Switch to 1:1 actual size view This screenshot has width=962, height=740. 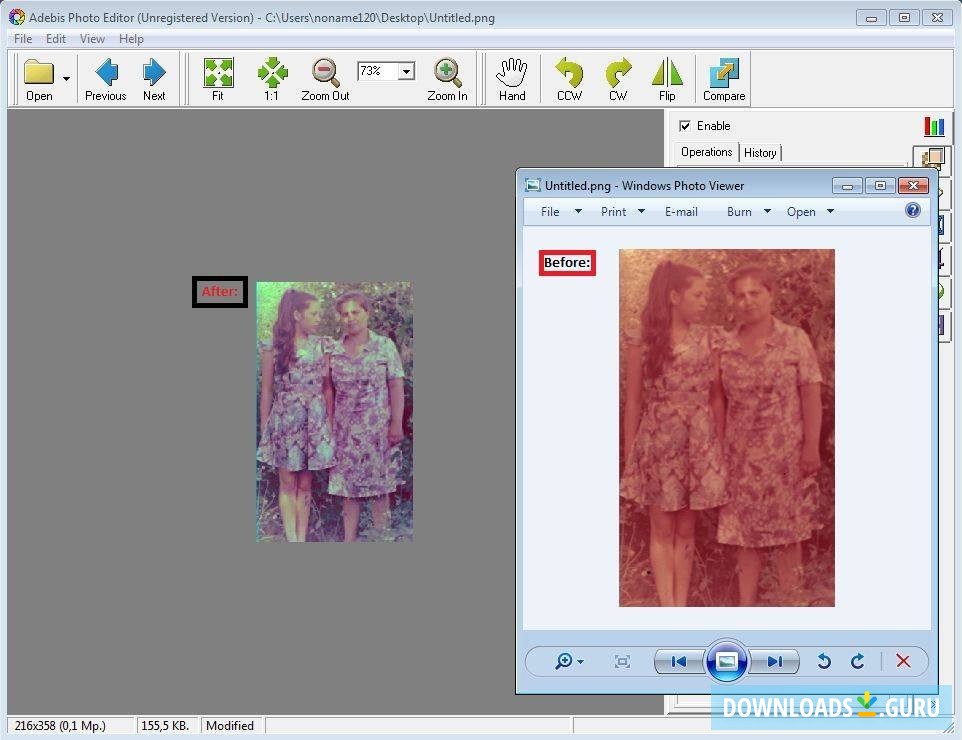click(271, 78)
